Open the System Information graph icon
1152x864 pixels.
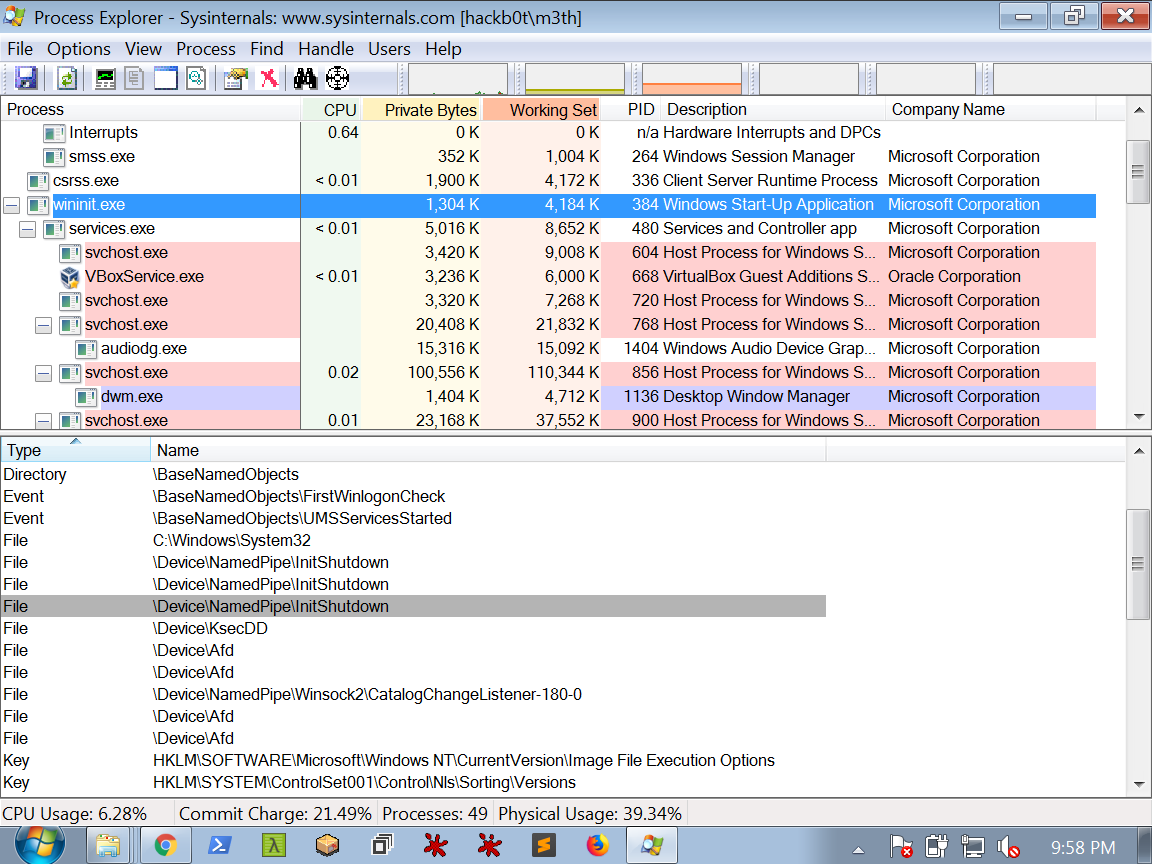coord(105,79)
